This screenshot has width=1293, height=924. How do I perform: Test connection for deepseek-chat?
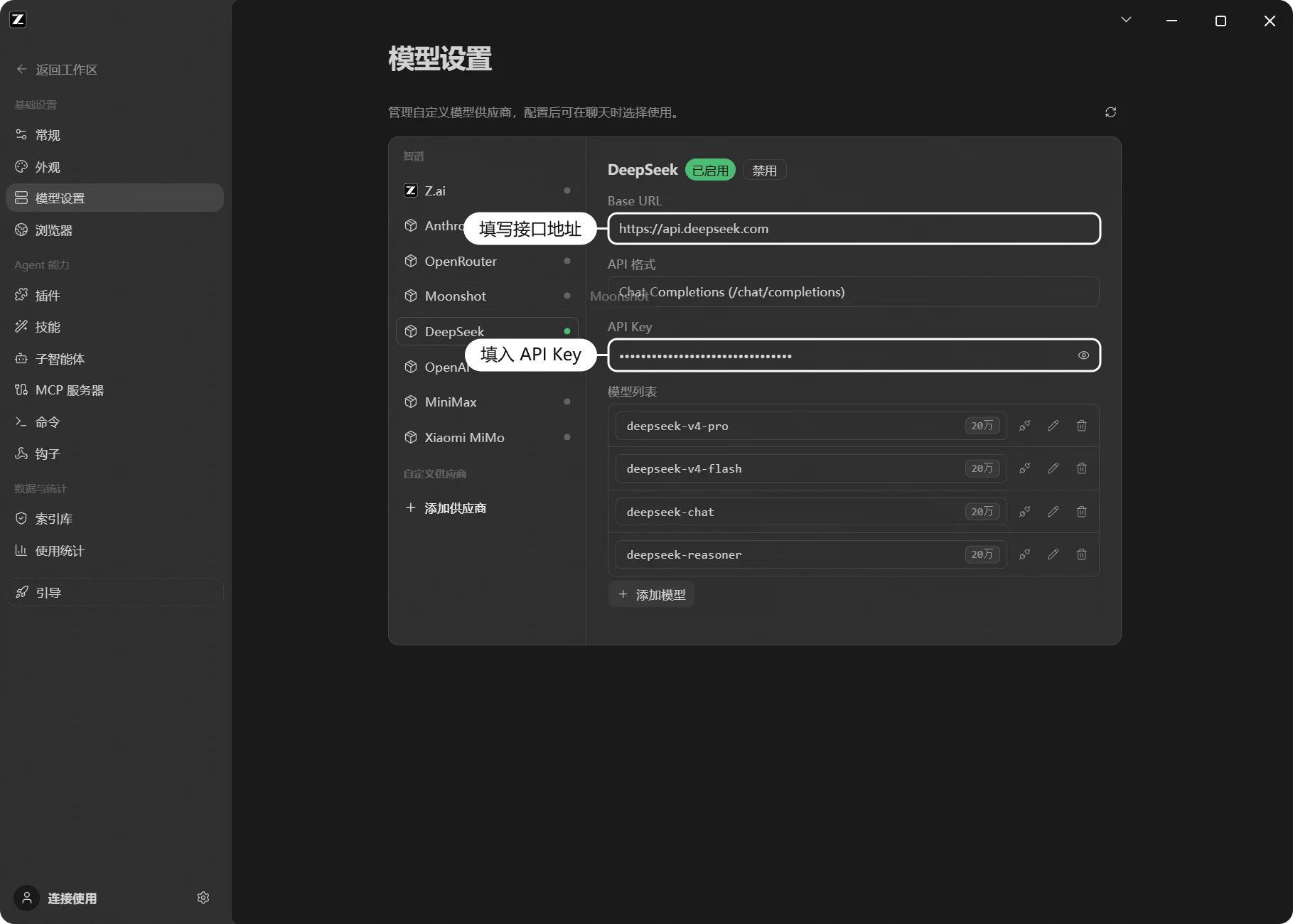[1024, 512]
